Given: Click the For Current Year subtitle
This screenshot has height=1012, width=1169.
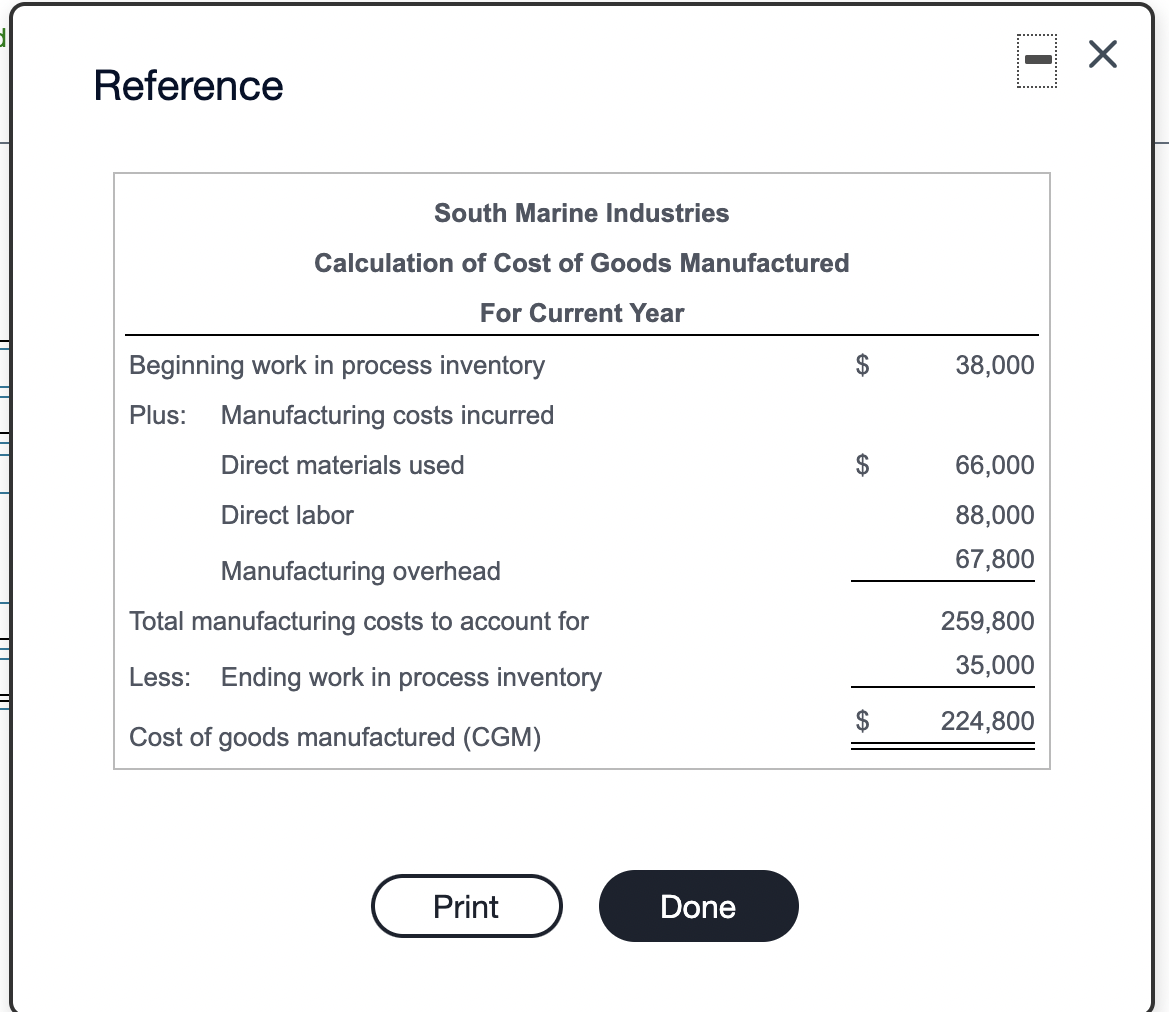Looking at the screenshot, I should pos(581,313).
